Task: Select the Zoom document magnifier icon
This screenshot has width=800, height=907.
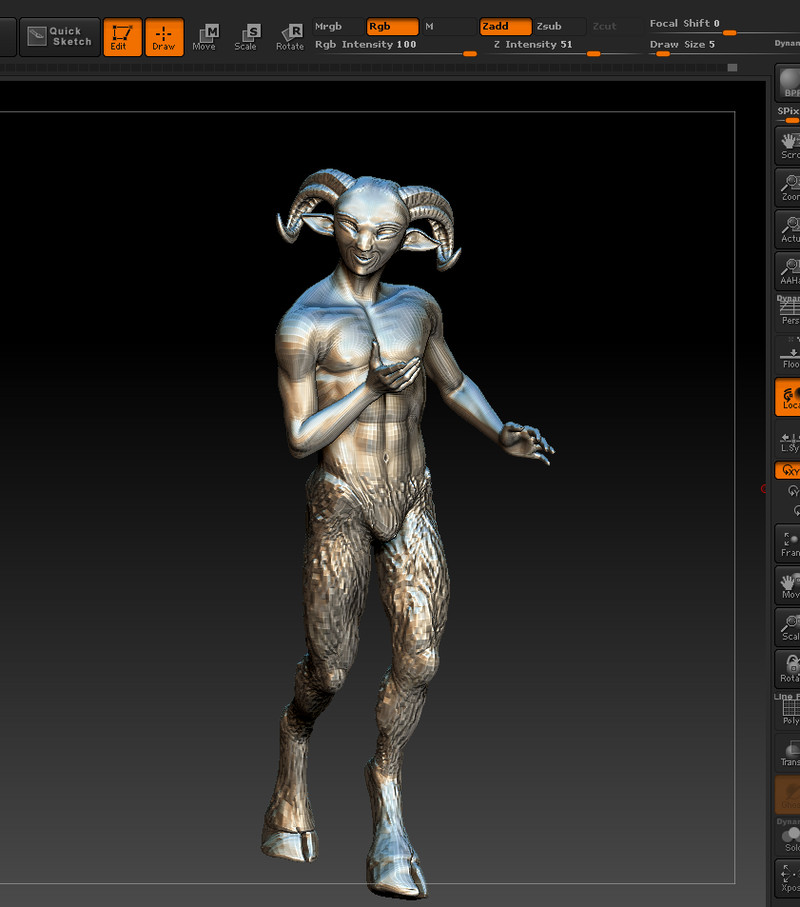Action: point(788,187)
